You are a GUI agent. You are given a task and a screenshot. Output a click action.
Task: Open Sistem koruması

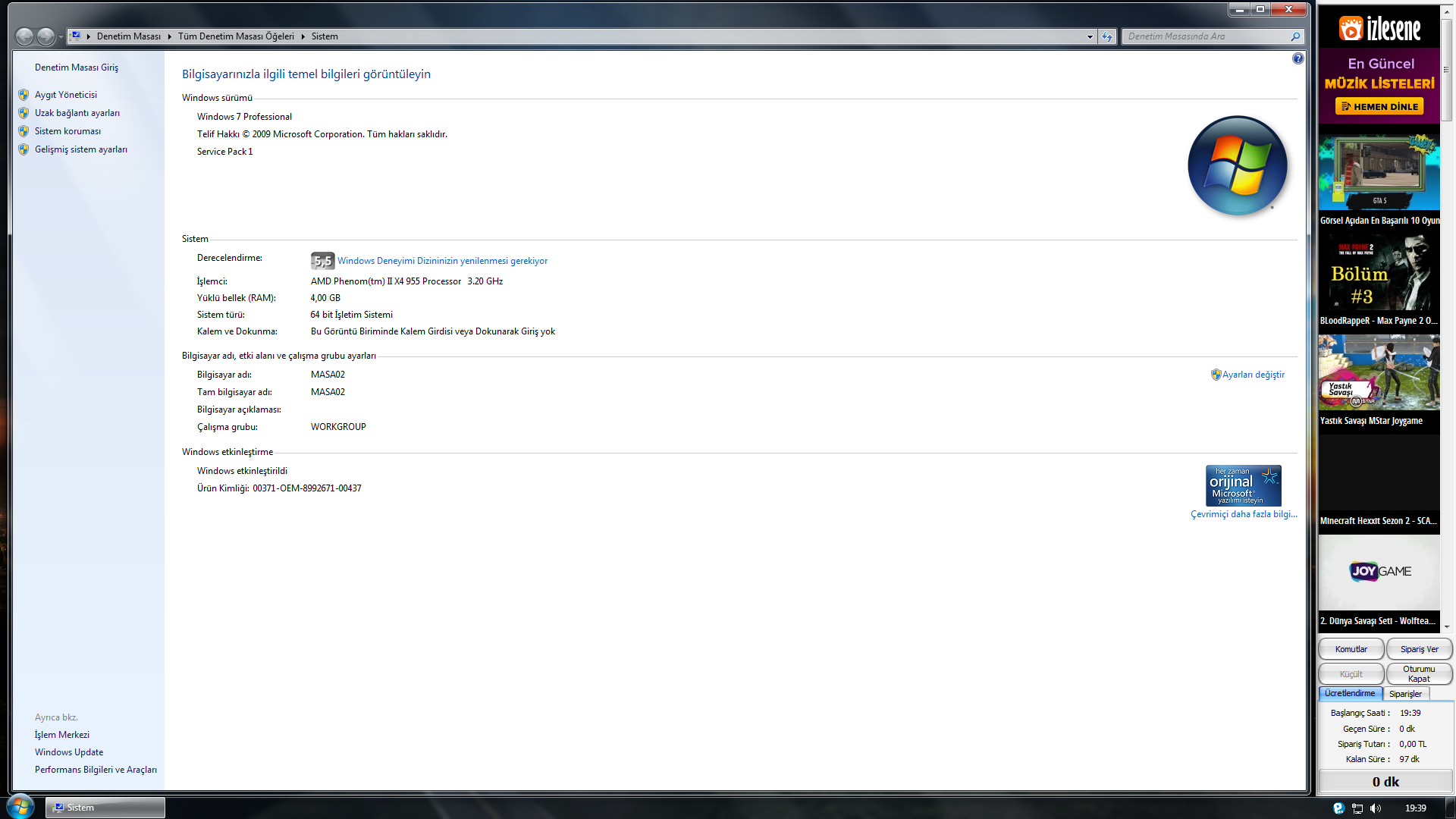point(67,131)
